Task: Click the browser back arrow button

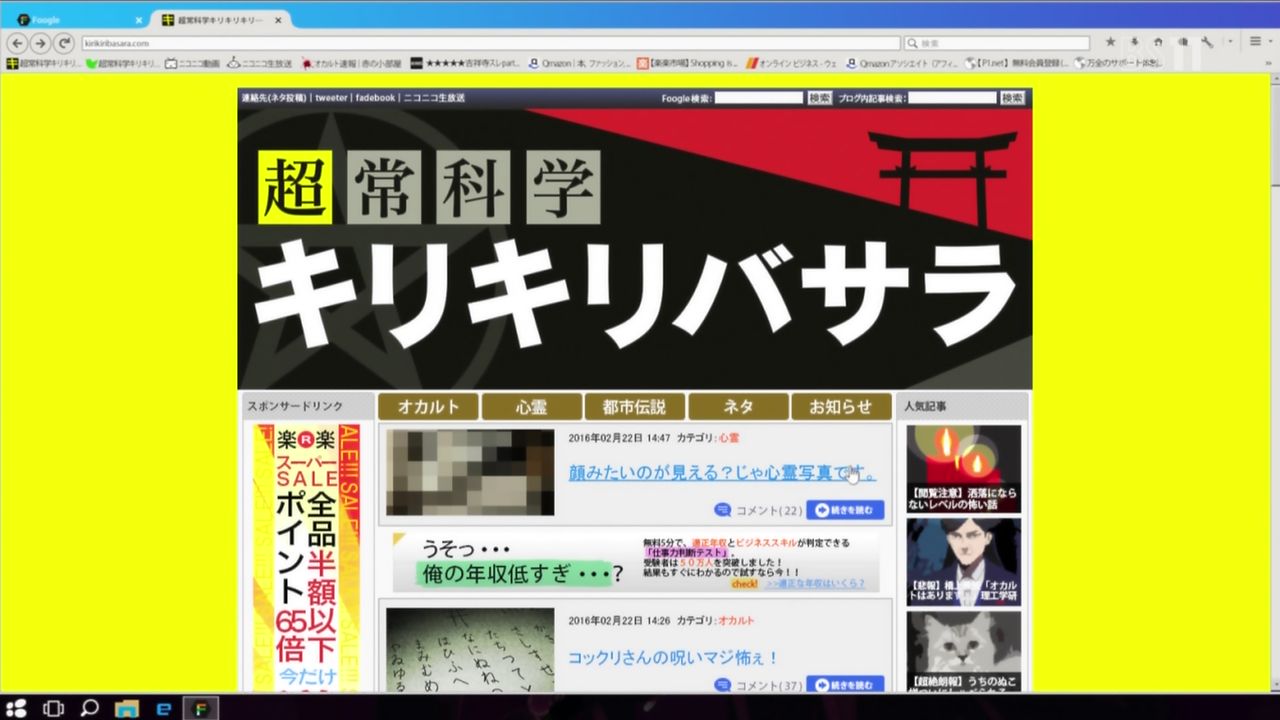Action: [17, 43]
